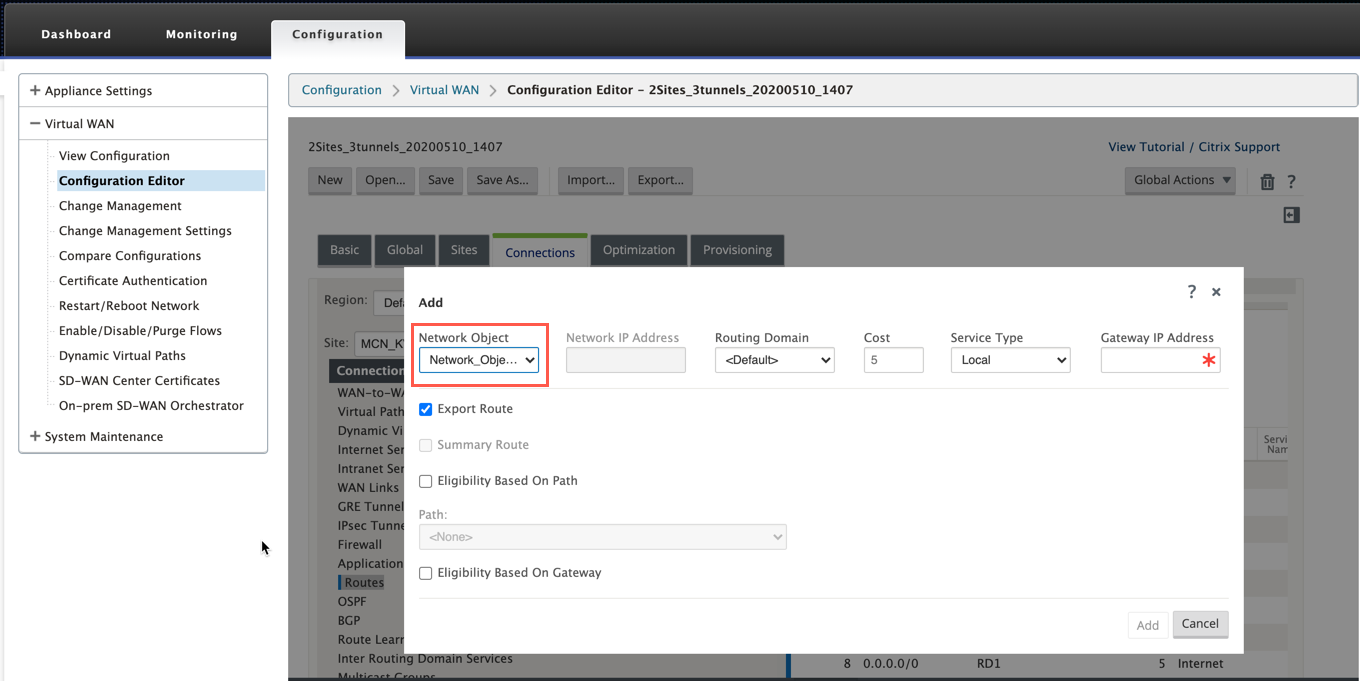This screenshot has height=681, width=1360.
Task: Open the Routing Domain dropdown
Action: [x=775, y=360]
